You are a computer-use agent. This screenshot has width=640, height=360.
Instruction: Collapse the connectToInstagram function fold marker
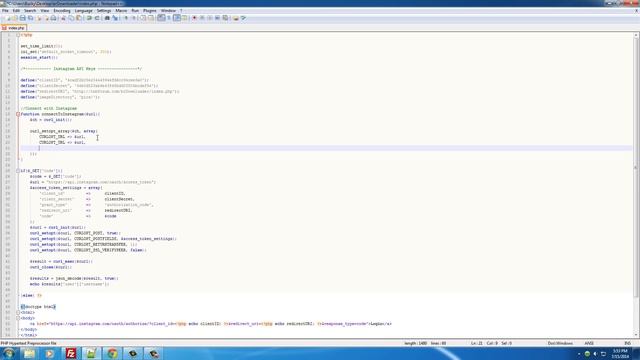(18, 114)
